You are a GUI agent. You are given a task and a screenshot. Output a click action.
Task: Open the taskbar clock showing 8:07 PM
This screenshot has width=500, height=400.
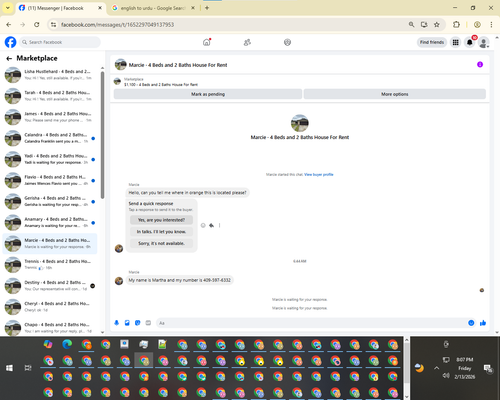[x=465, y=368]
